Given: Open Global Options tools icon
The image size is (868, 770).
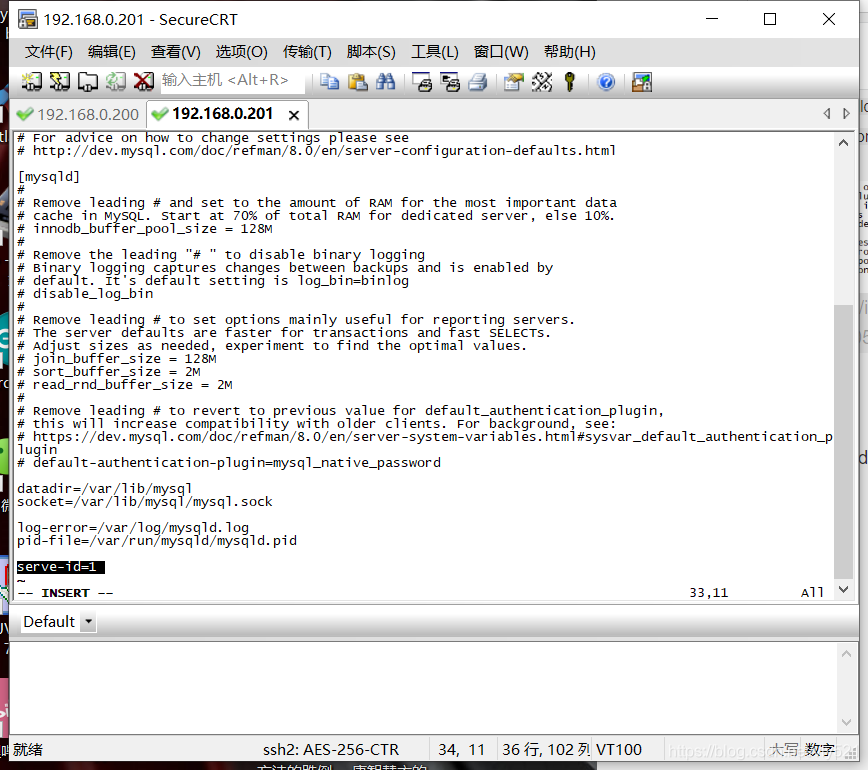Looking at the screenshot, I should tap(542, 82).
